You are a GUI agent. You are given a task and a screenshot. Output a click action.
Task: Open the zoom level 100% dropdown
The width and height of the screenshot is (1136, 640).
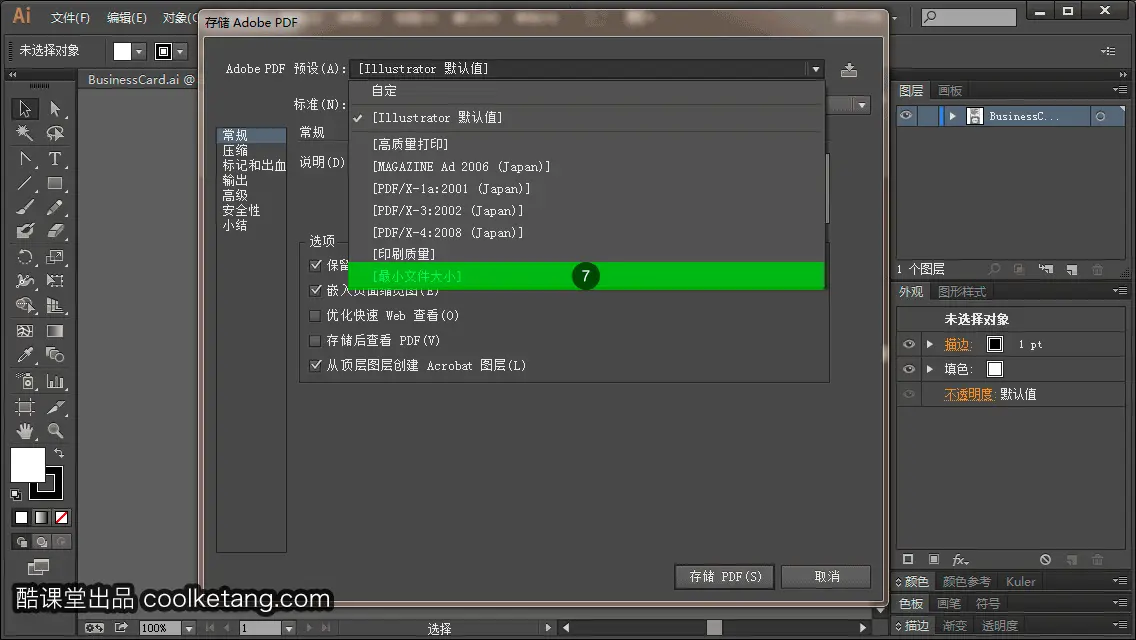(188, 628)
